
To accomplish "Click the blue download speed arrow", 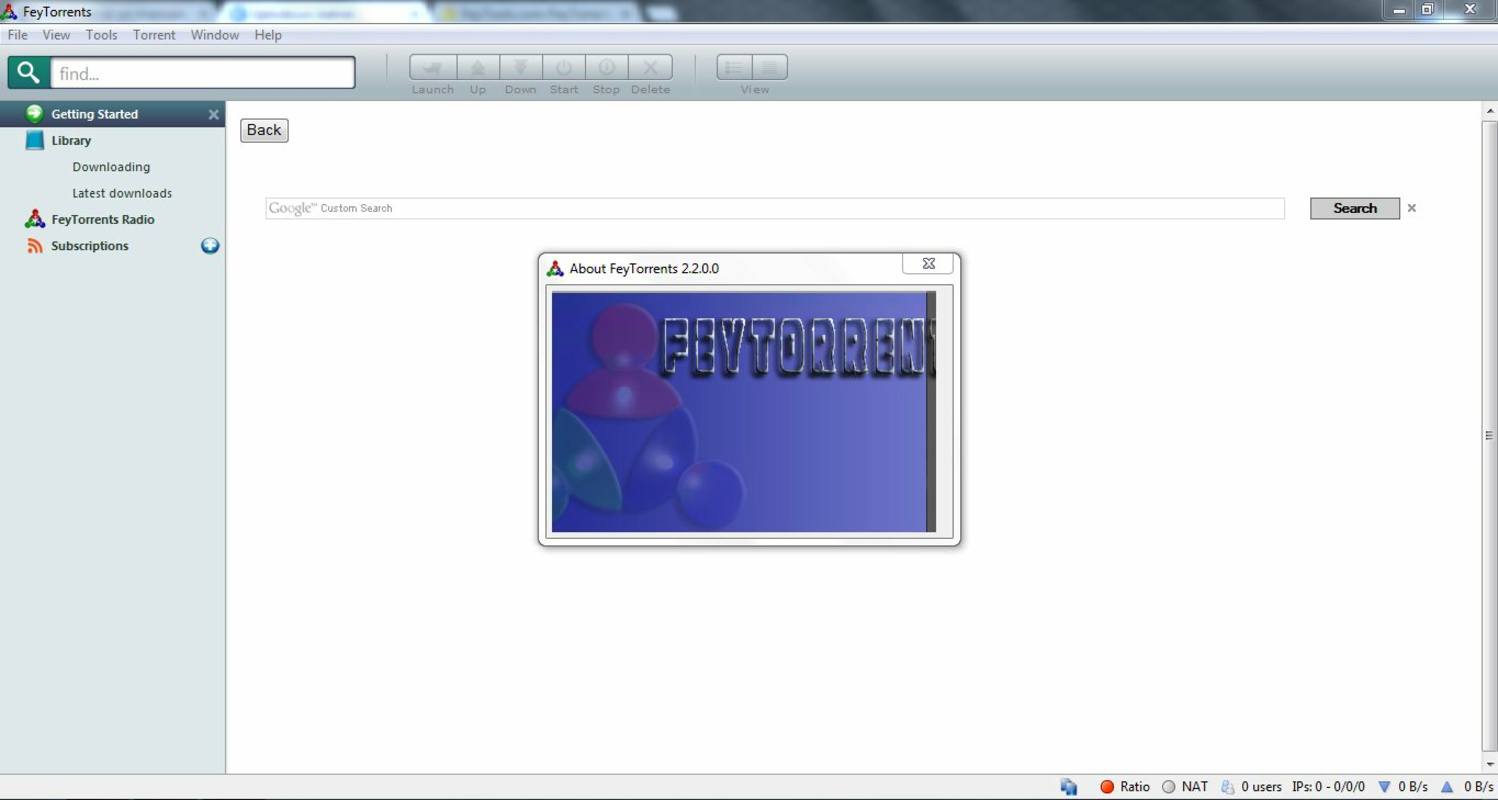I will pyautogui.click(x=1385, y=787).
